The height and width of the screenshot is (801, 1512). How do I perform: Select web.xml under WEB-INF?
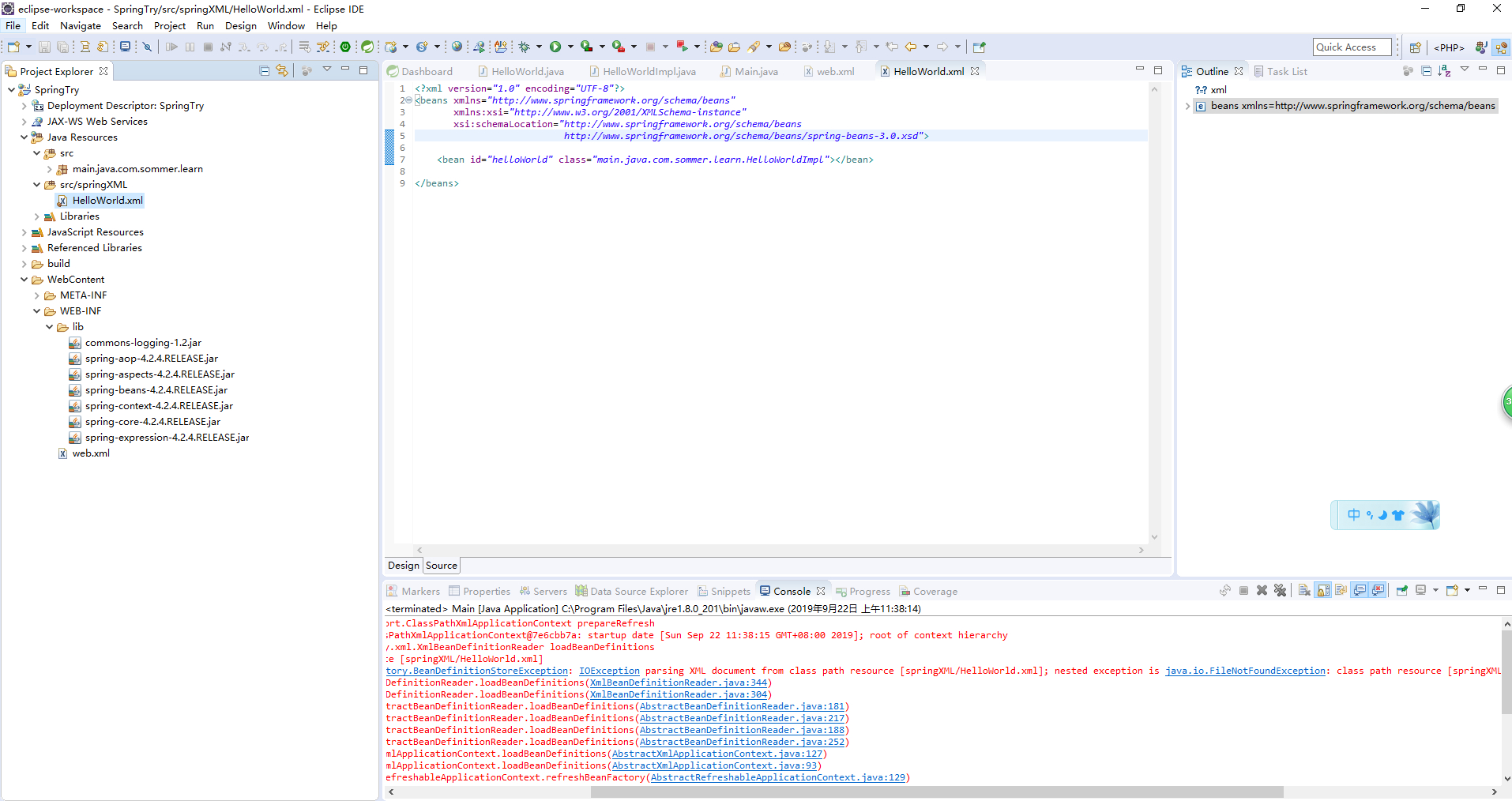coord(91,453)
